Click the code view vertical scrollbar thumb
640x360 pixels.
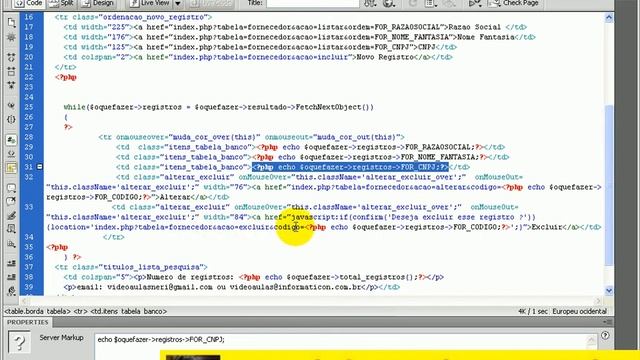point(609,185)
